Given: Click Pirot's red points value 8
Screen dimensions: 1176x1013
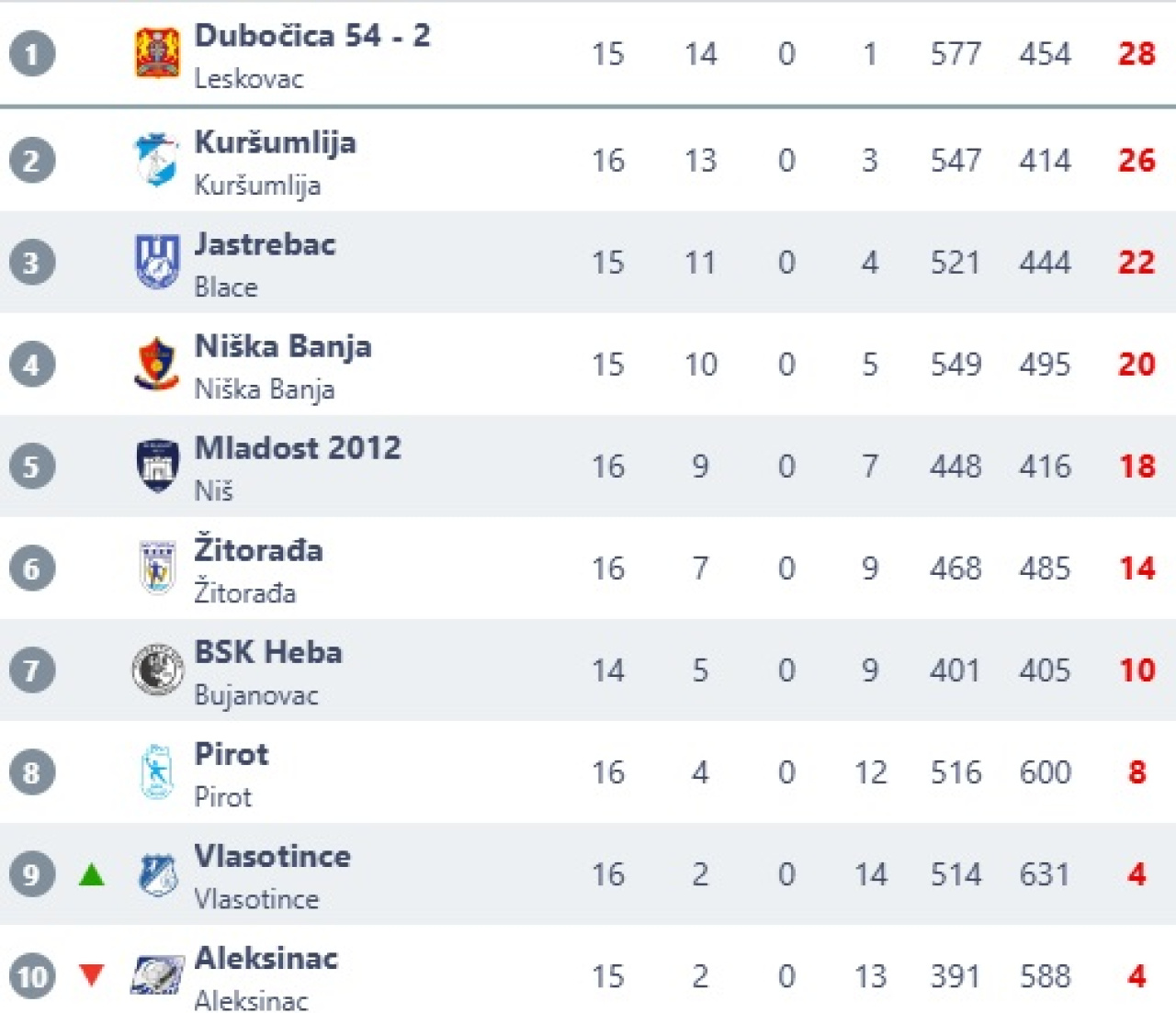Looking at the screenshot, I should pyautogui.click(x=1136, y=772).
